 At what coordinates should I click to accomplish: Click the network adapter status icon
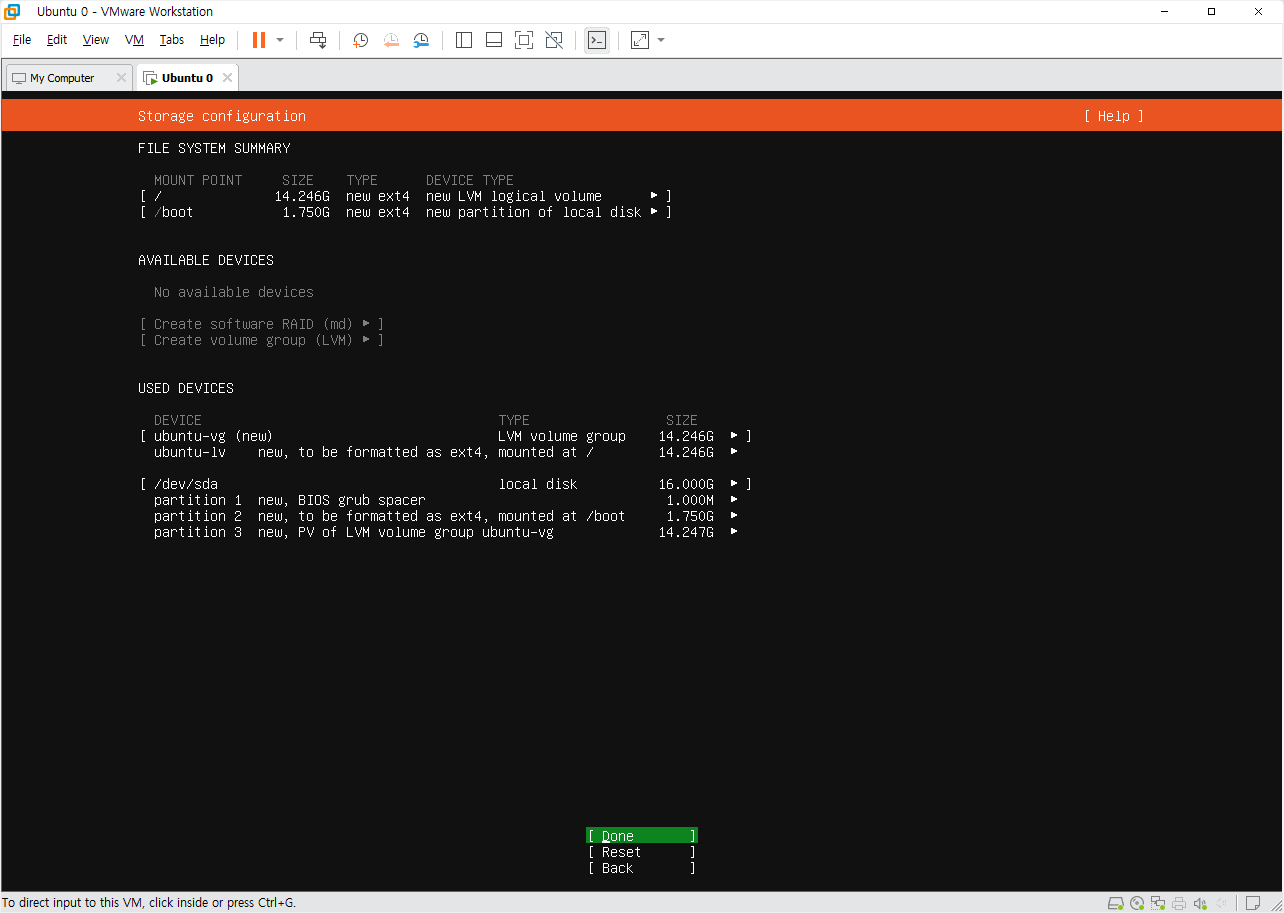[x=1159, y=903]
